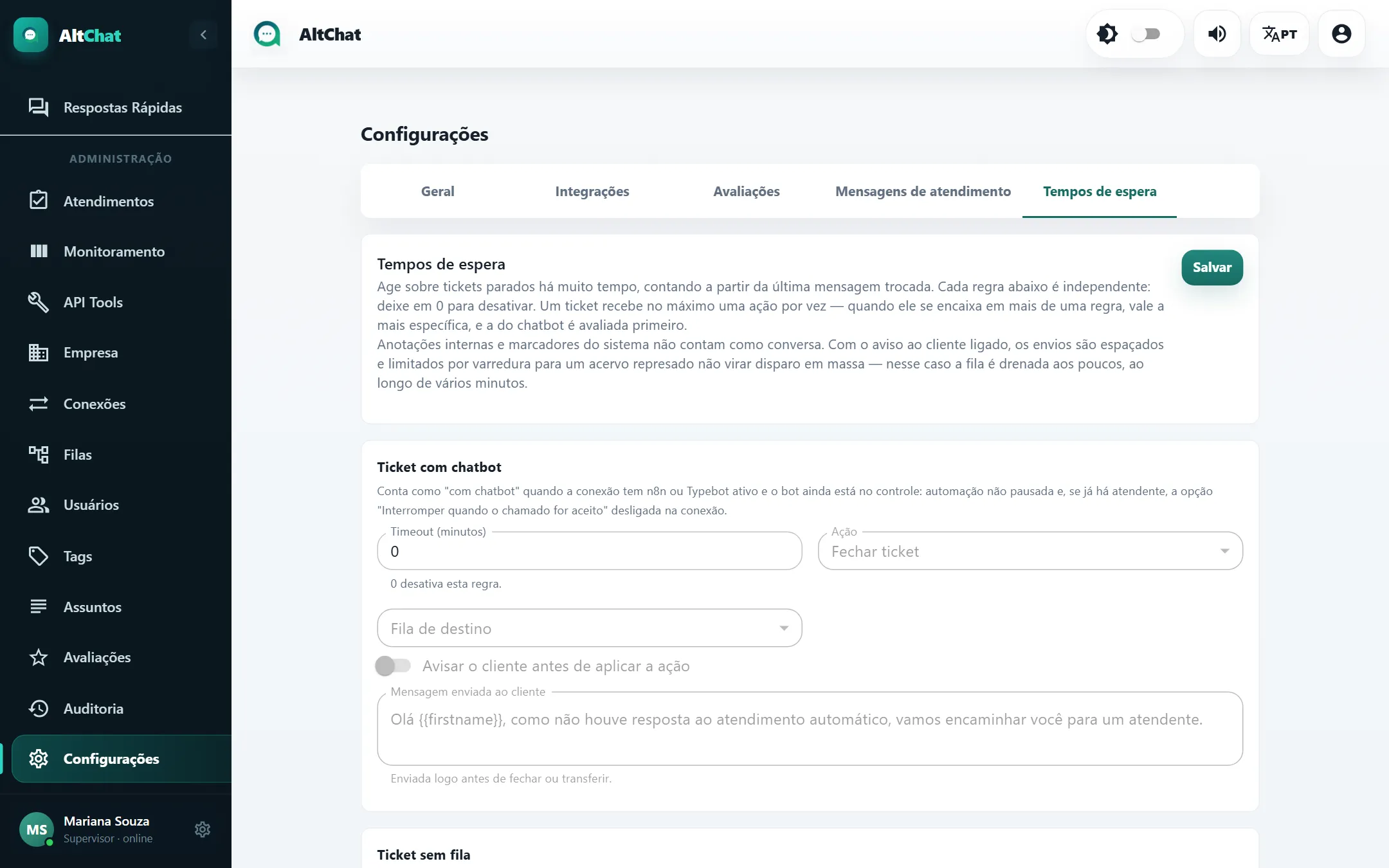Click Configurações gear icon in sidebar

click(39, 759)
